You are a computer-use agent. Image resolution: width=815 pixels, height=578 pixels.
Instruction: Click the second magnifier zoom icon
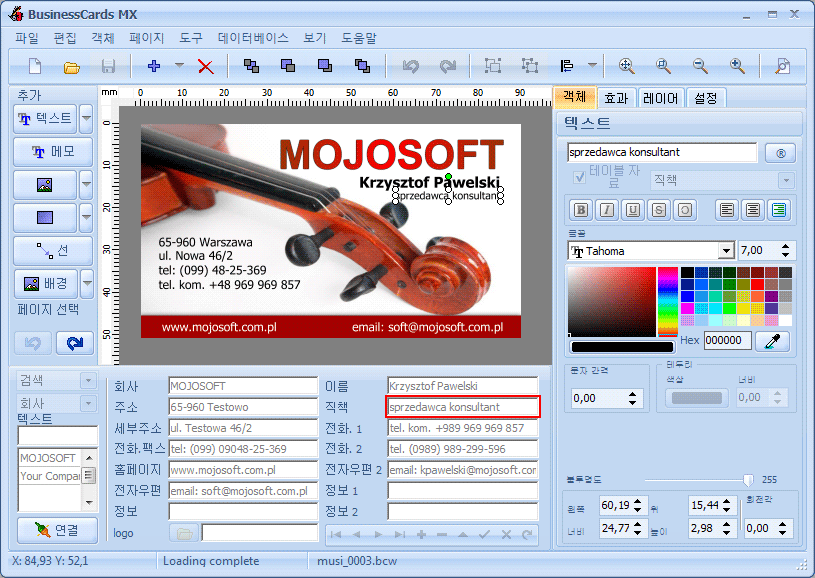tap(663, 66)
